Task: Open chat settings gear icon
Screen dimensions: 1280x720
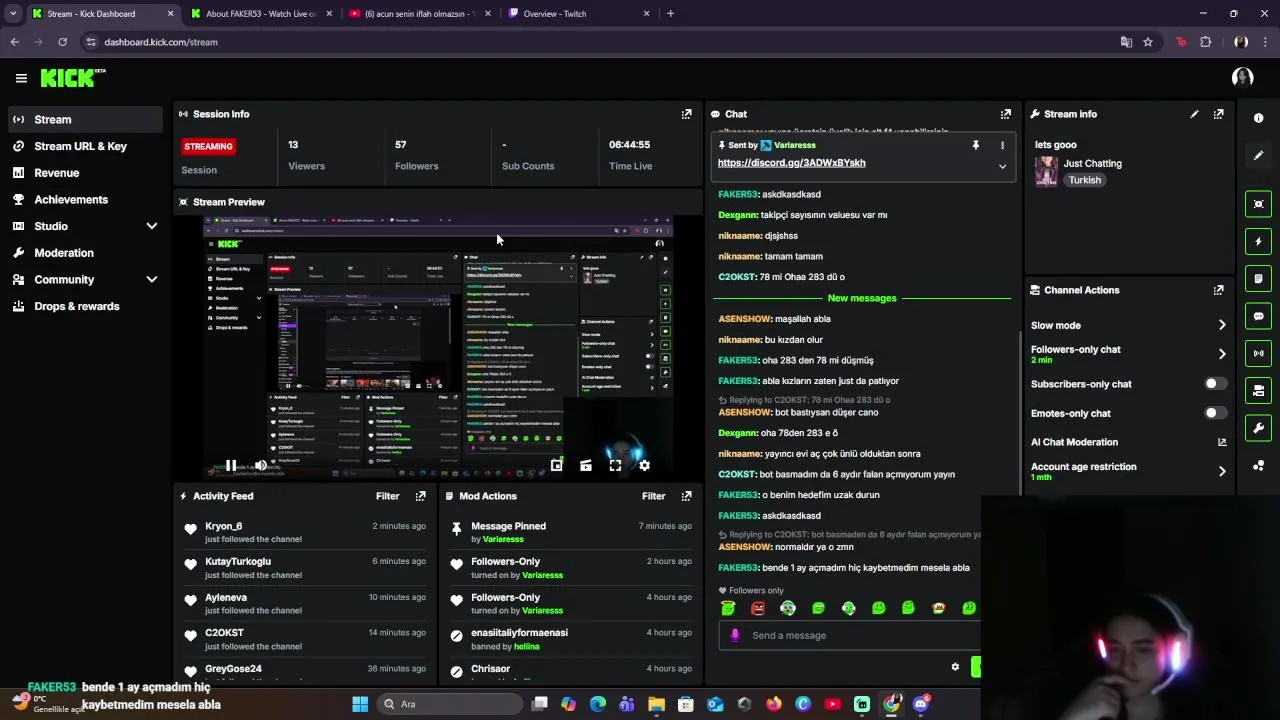Action: [955, 667]
